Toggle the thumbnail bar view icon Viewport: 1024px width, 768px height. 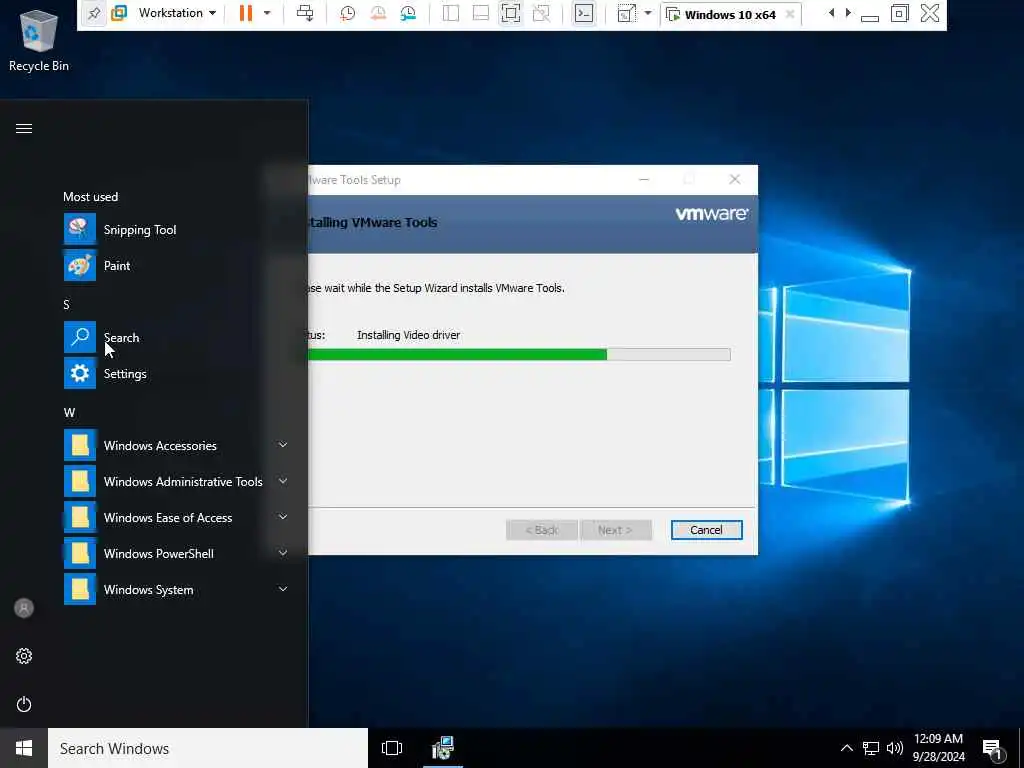pyautogui.click(x=481, y=13)
